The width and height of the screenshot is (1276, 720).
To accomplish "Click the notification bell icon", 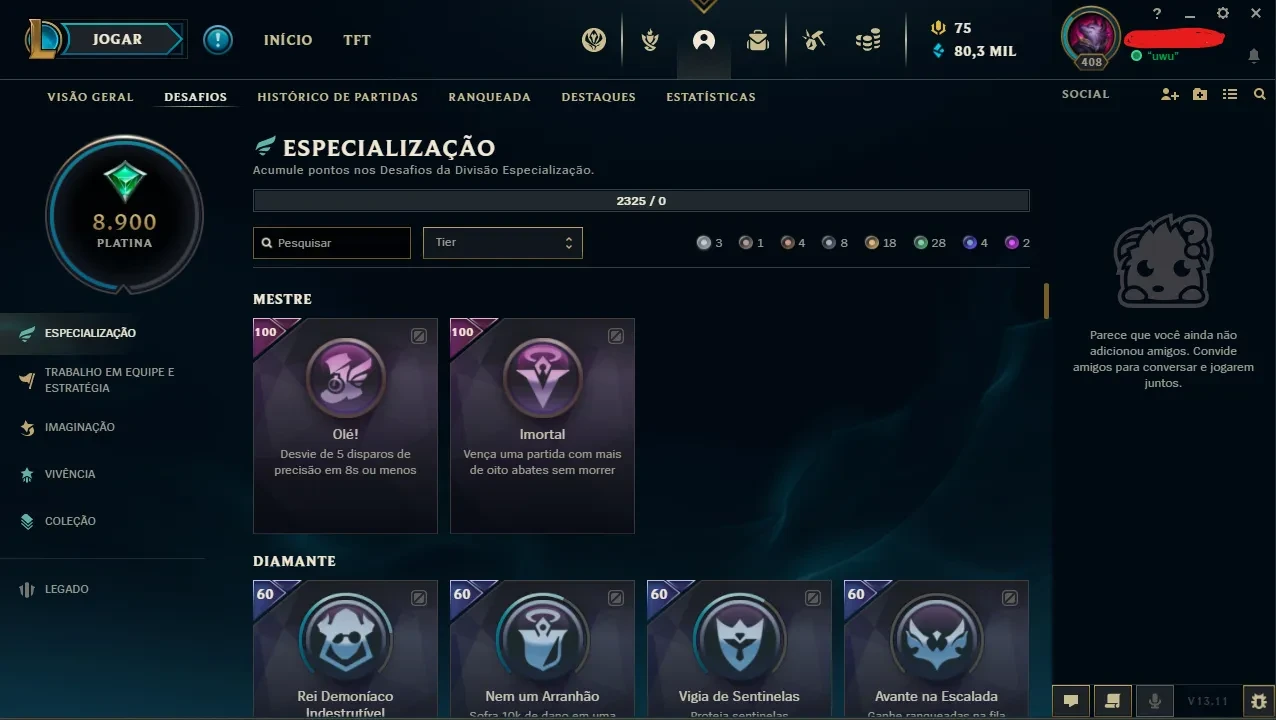I will pyautogui.click(x=1253, y=56).
